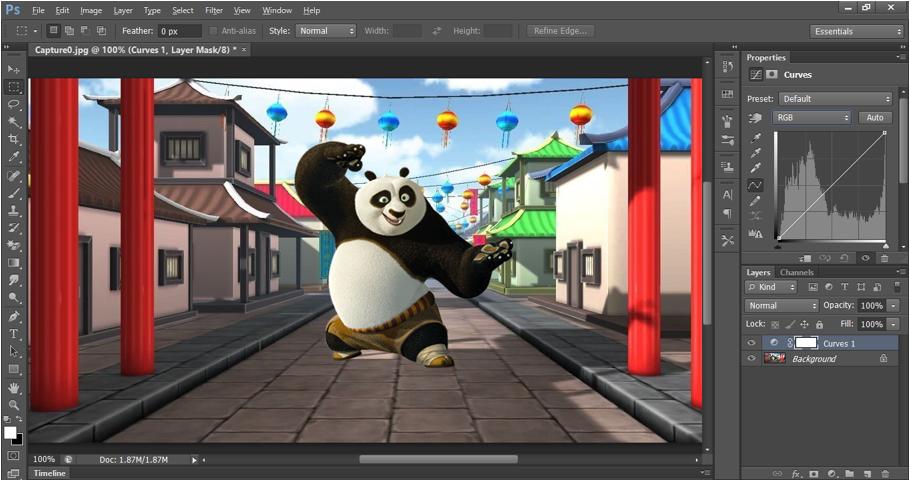The width and height of the screenshot is (911, 482).
Task: Click the Auto button in Curves
Action: point(875,117)
